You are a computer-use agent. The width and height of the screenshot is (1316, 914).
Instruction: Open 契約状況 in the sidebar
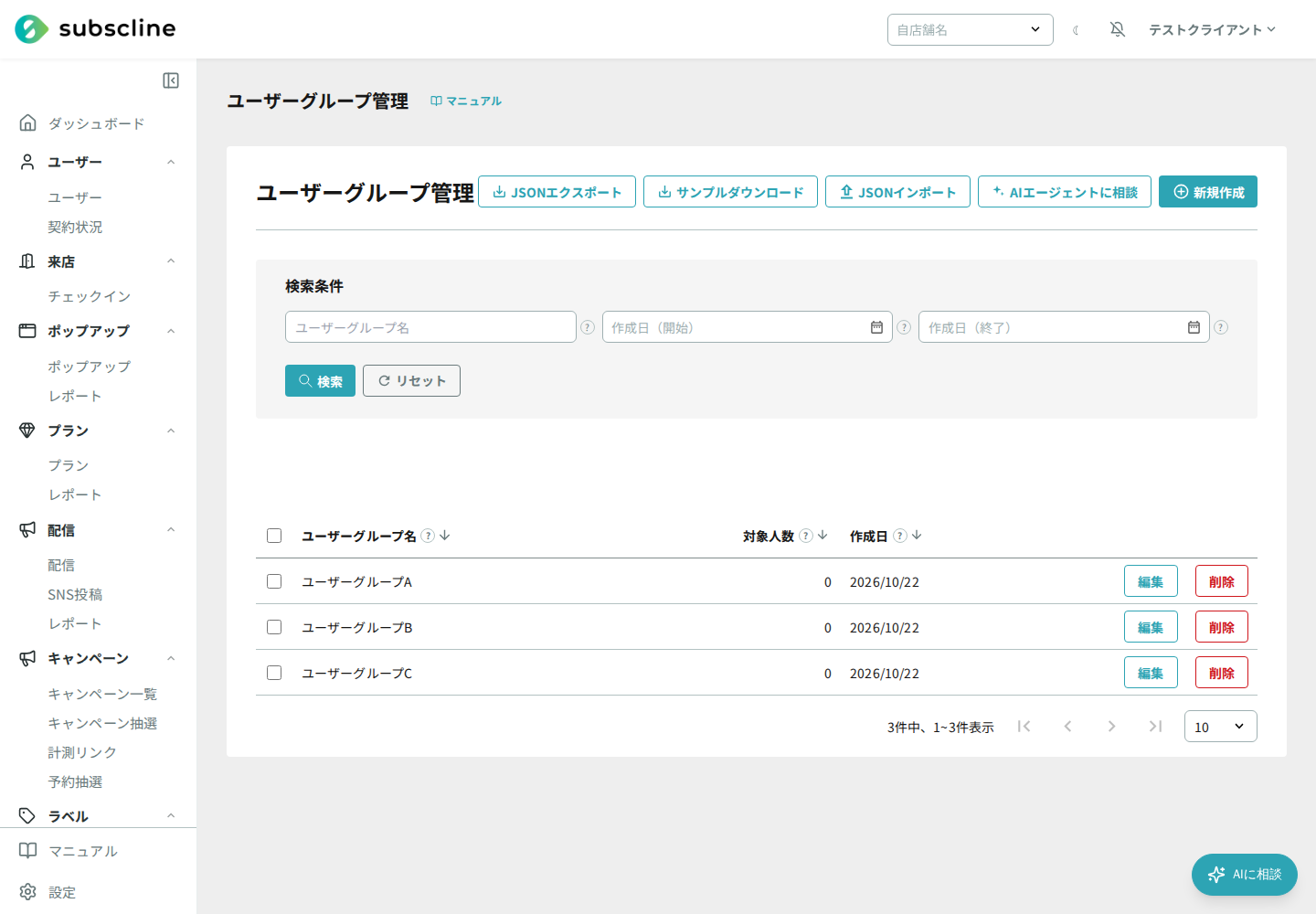click(75, 227)
